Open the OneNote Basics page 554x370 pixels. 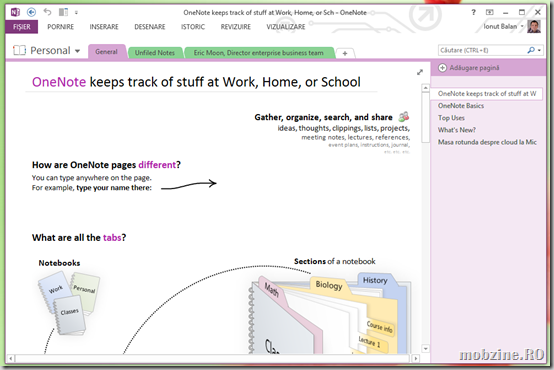pos(461,106)
